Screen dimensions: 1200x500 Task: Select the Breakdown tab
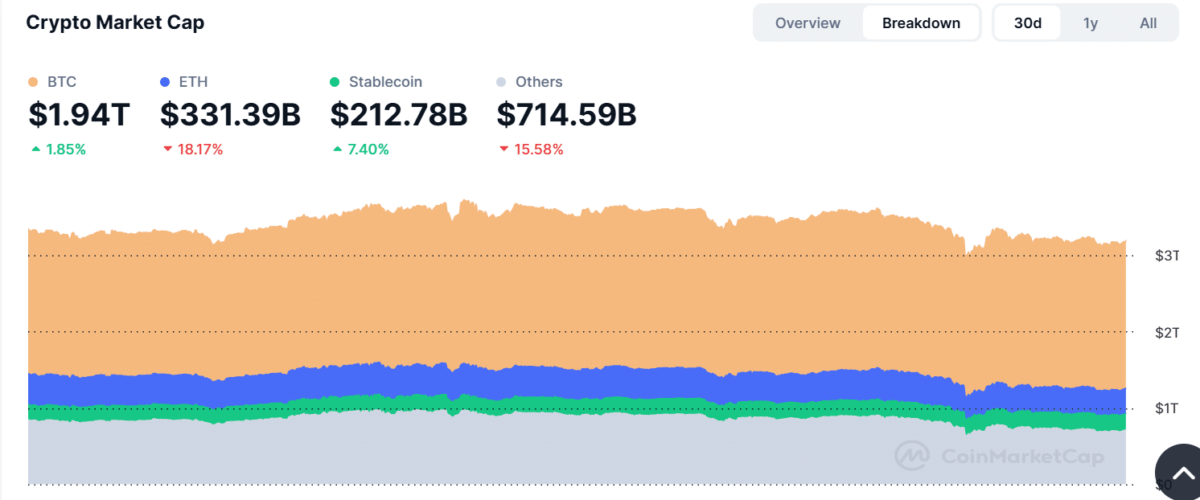point(921,23)
